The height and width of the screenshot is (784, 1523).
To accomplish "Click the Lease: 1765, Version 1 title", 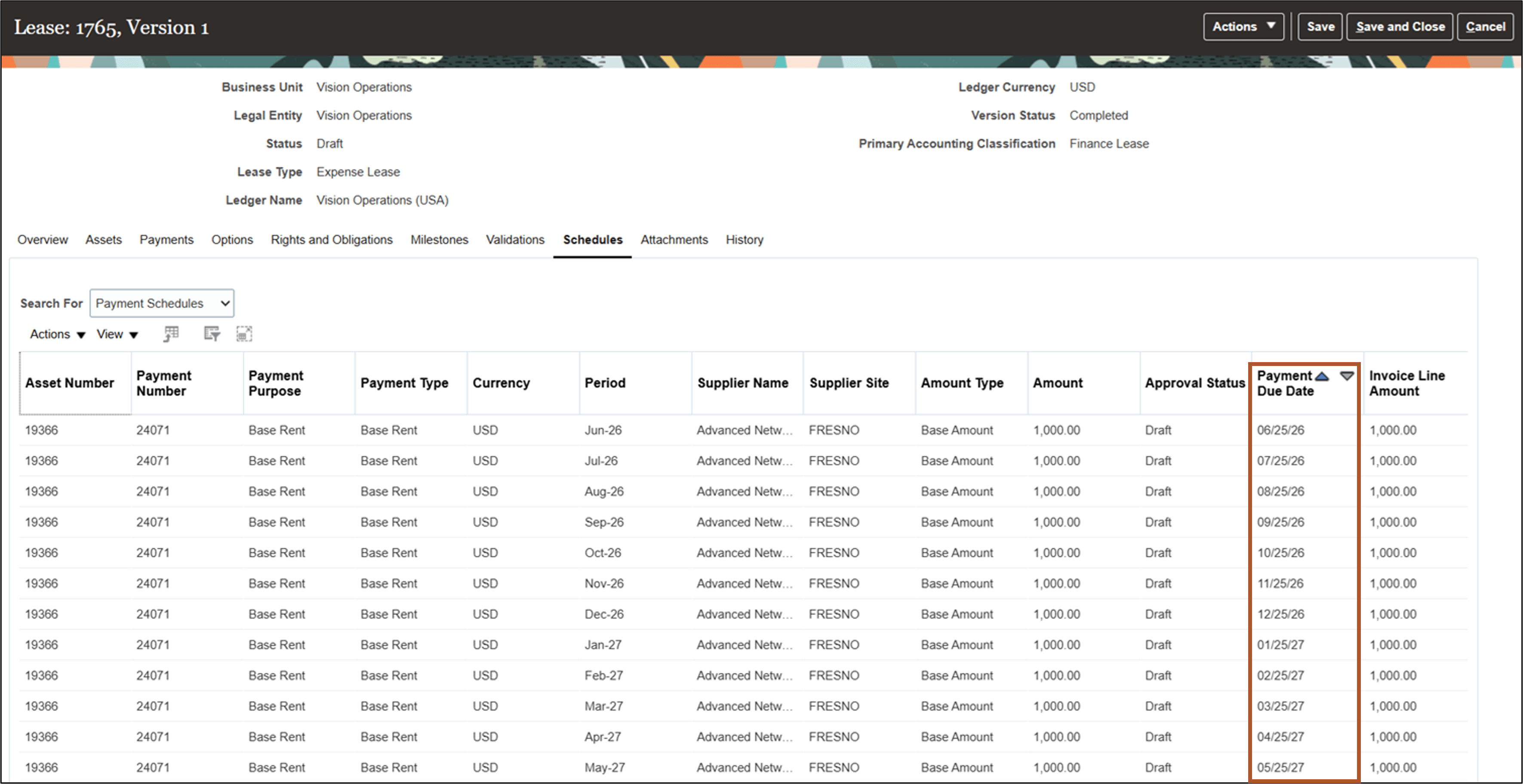I will point(111,28).
